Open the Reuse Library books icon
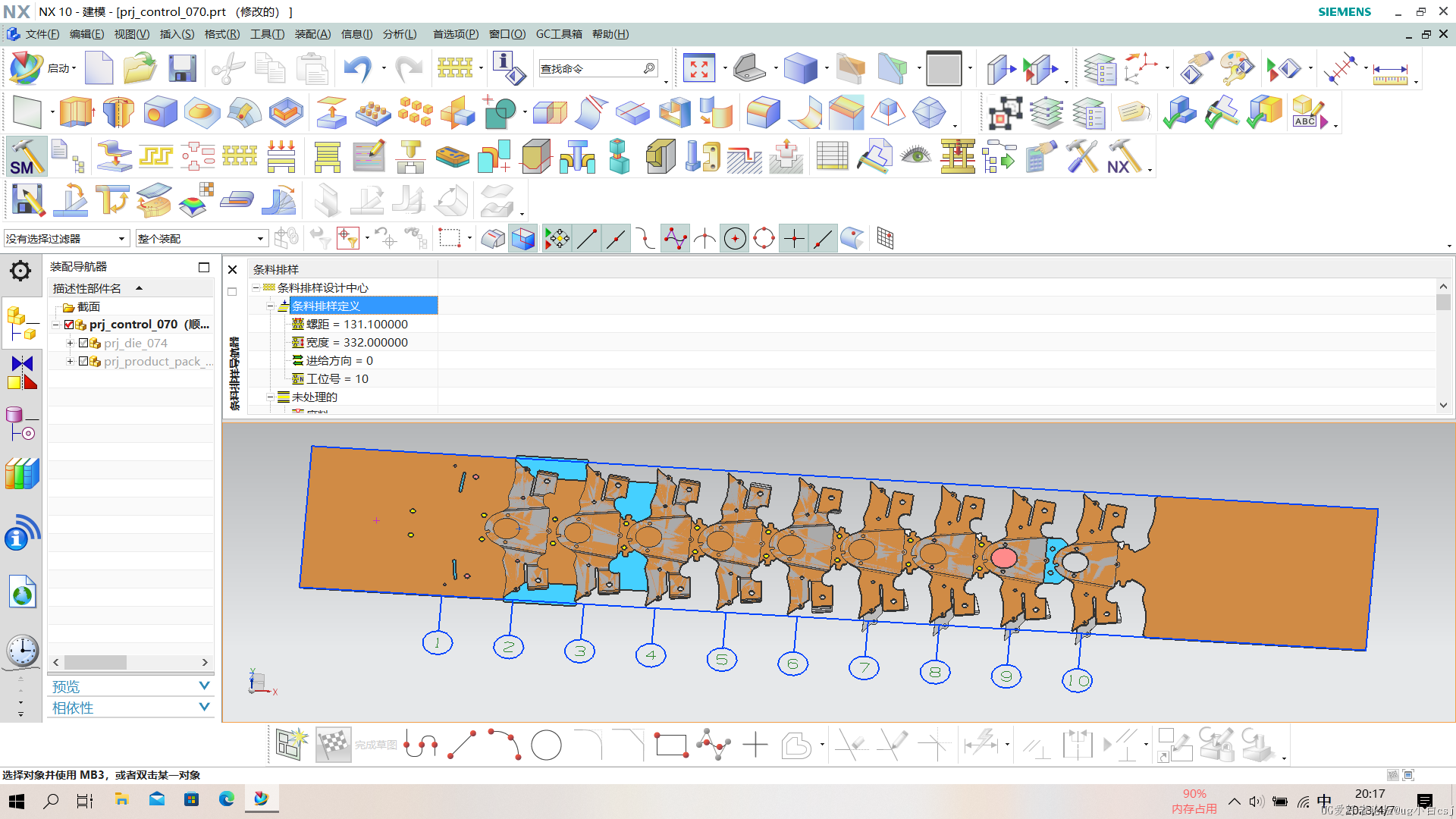The image size is (1456, 819). [21, 474]
